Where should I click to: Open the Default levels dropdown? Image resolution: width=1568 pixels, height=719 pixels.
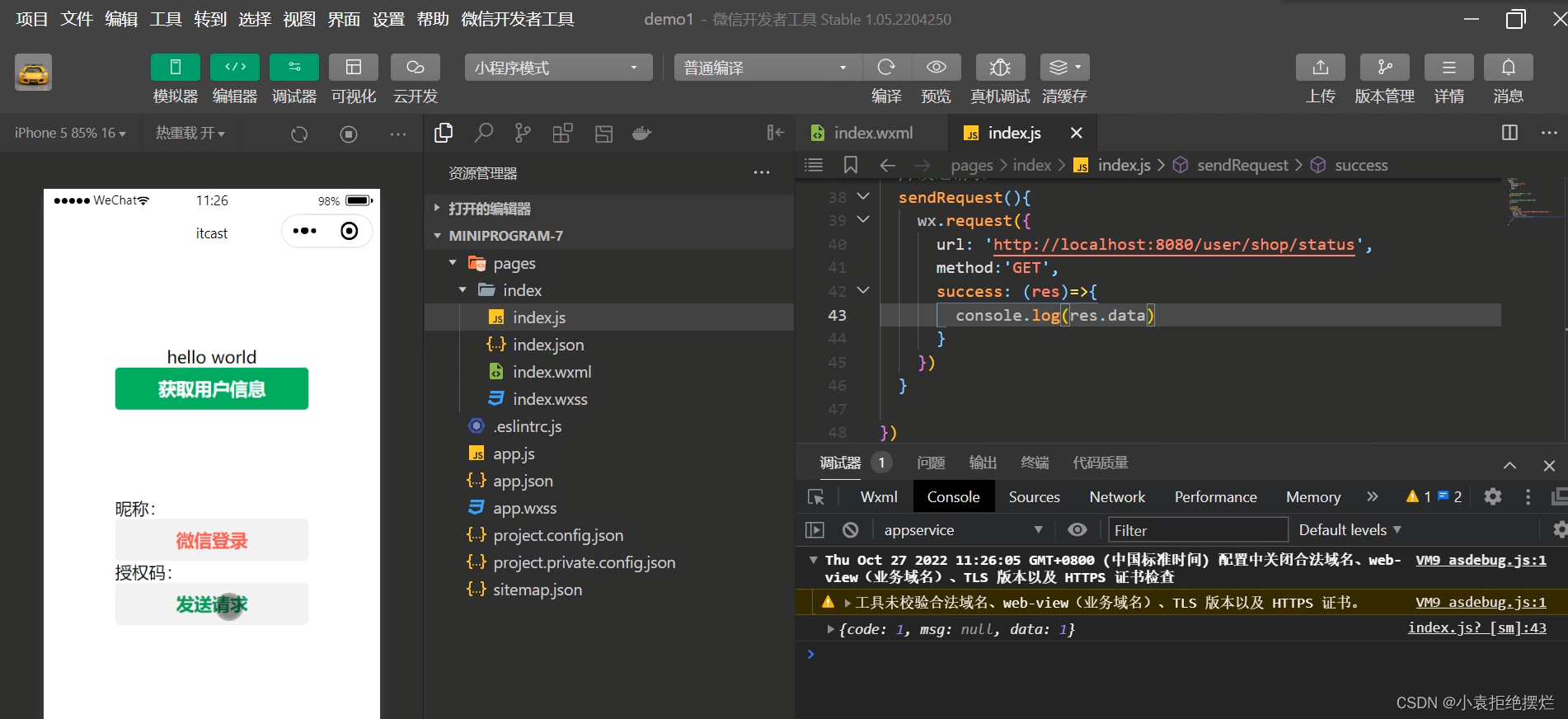1350,530
